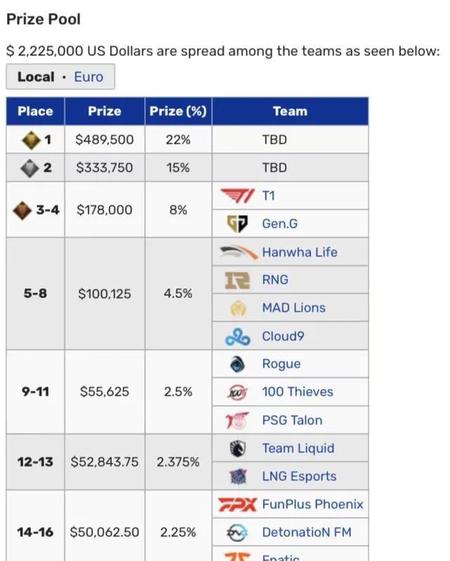Open the MAD Lions team link
Viewport: 450px width, 561px height.
coord(294,308)
